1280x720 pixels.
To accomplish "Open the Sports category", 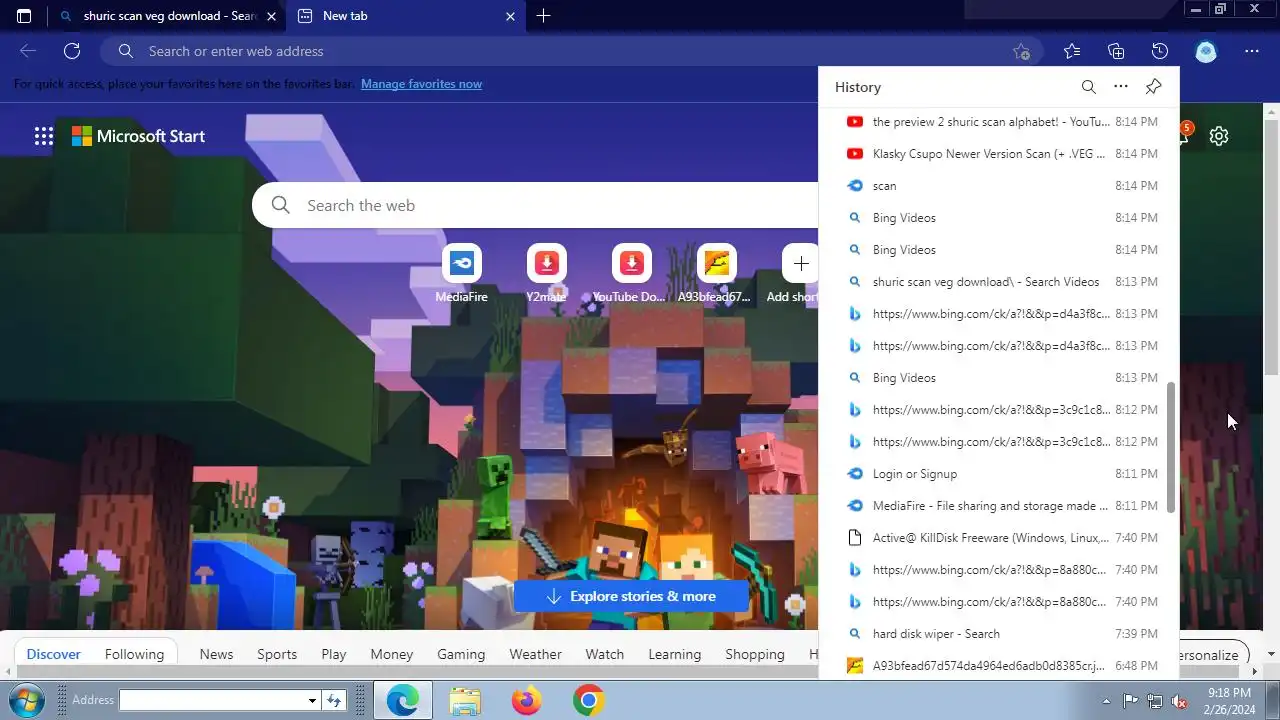I will [x=277, y=654].
